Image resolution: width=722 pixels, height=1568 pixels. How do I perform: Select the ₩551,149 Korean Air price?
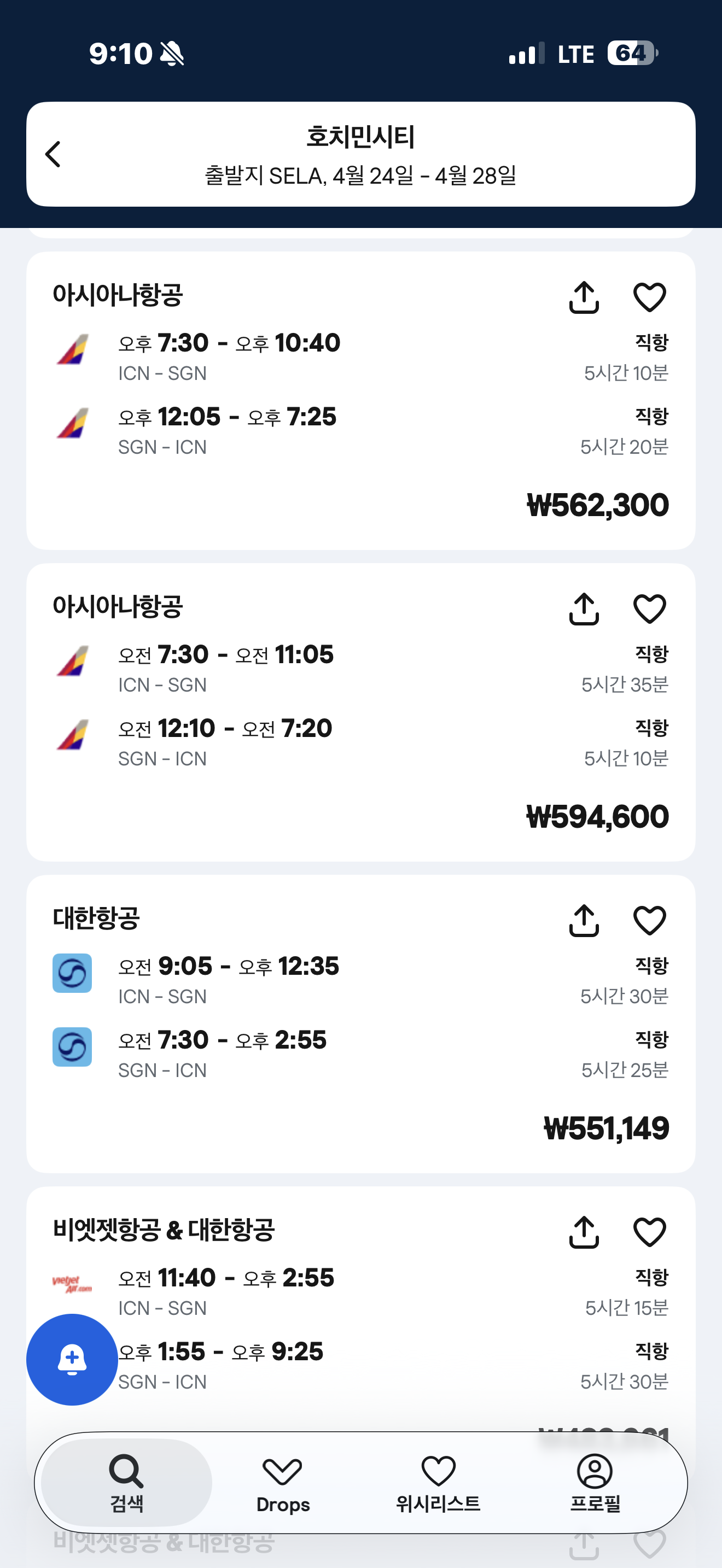[x=605, y=1128]
